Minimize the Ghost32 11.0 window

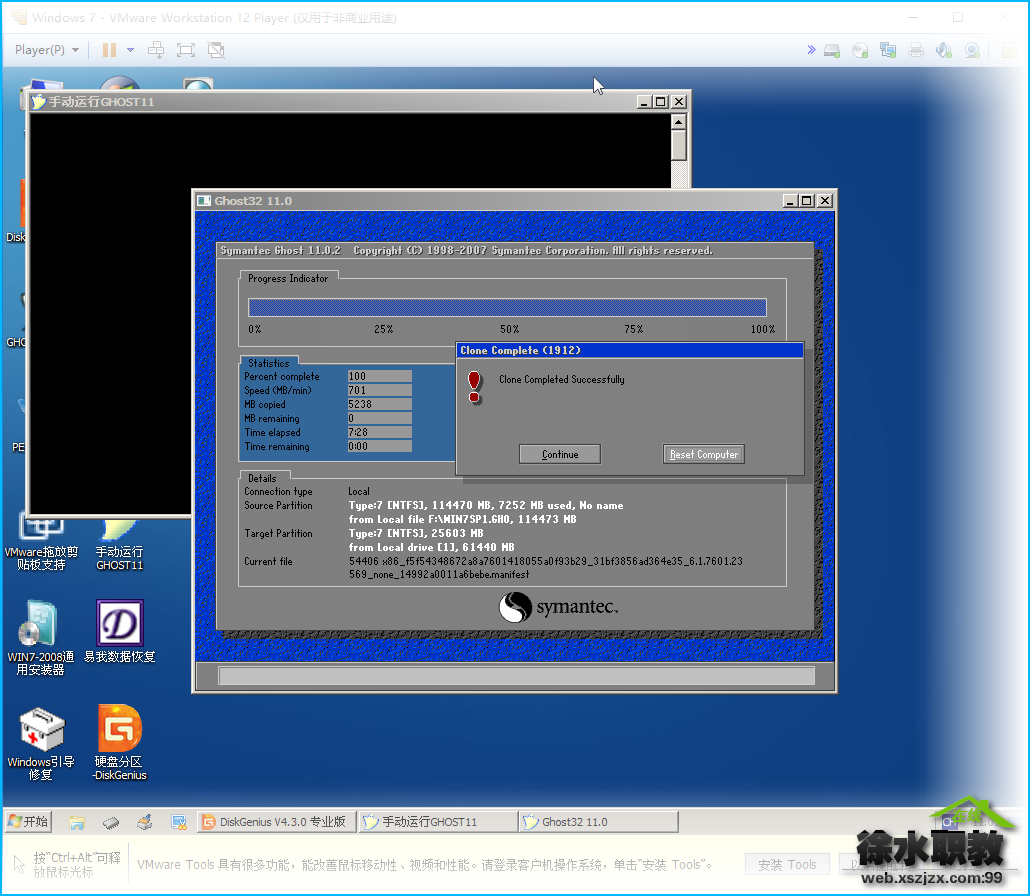(x=790, y=201)
